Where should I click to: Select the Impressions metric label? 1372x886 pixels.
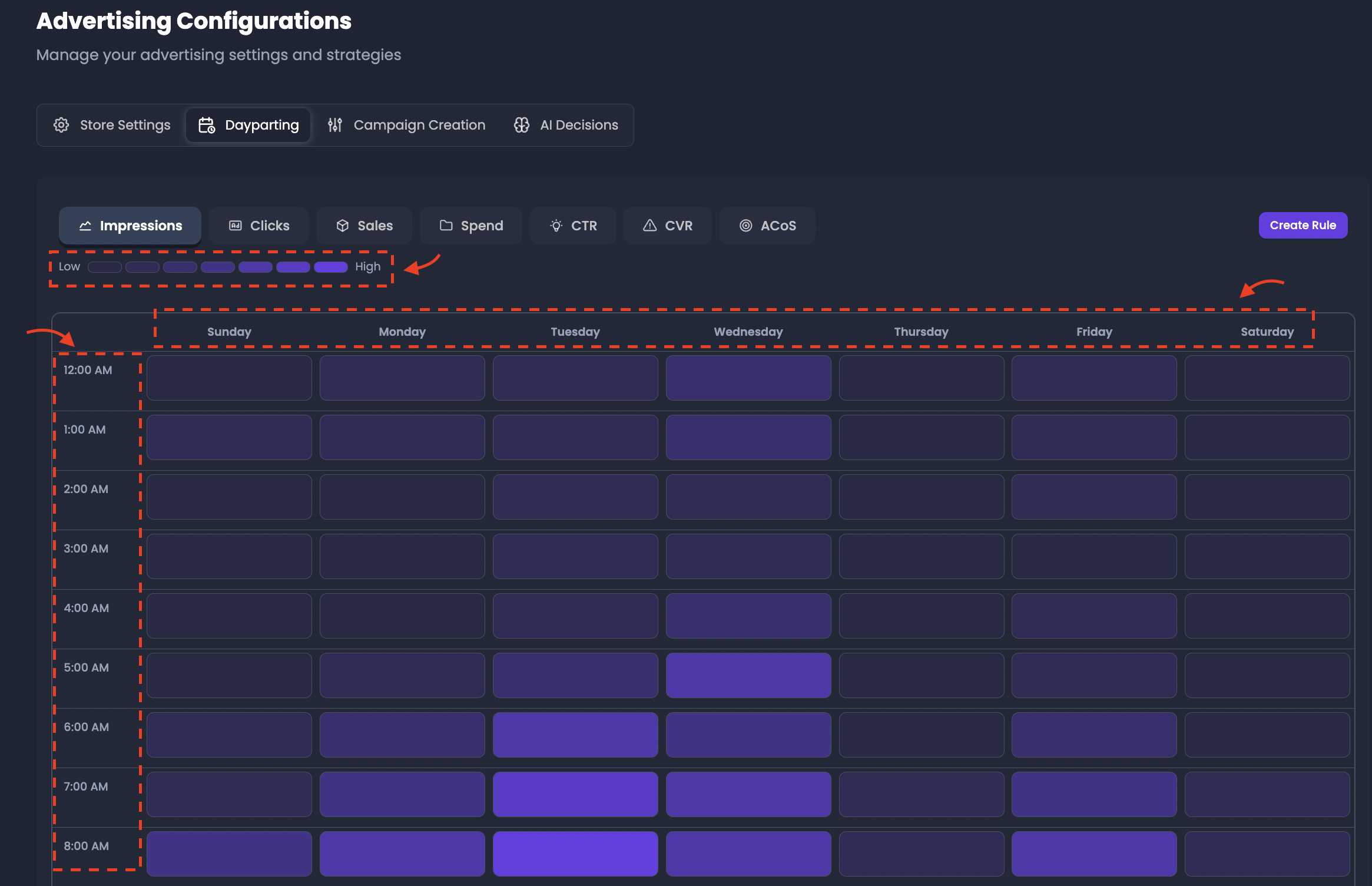(141, 226)
